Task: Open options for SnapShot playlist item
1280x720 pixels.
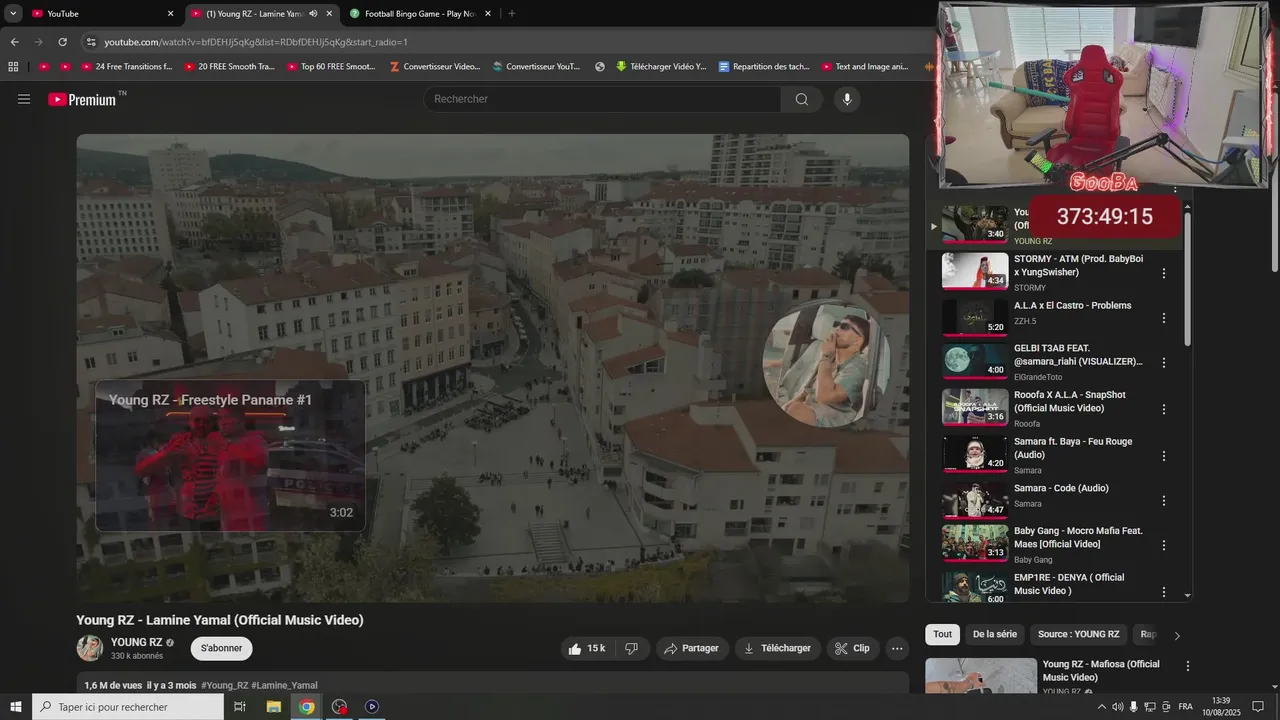Action: click(x=1163, y=409)
